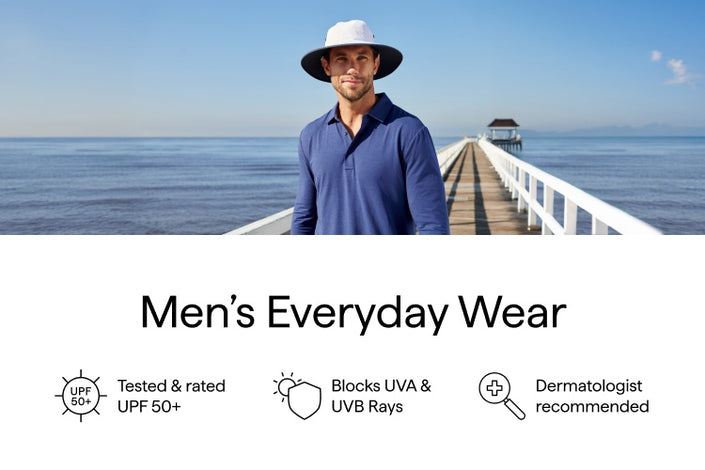Select the "Tested & rated UPF 50+" text
705x470 pixels.
171,396
